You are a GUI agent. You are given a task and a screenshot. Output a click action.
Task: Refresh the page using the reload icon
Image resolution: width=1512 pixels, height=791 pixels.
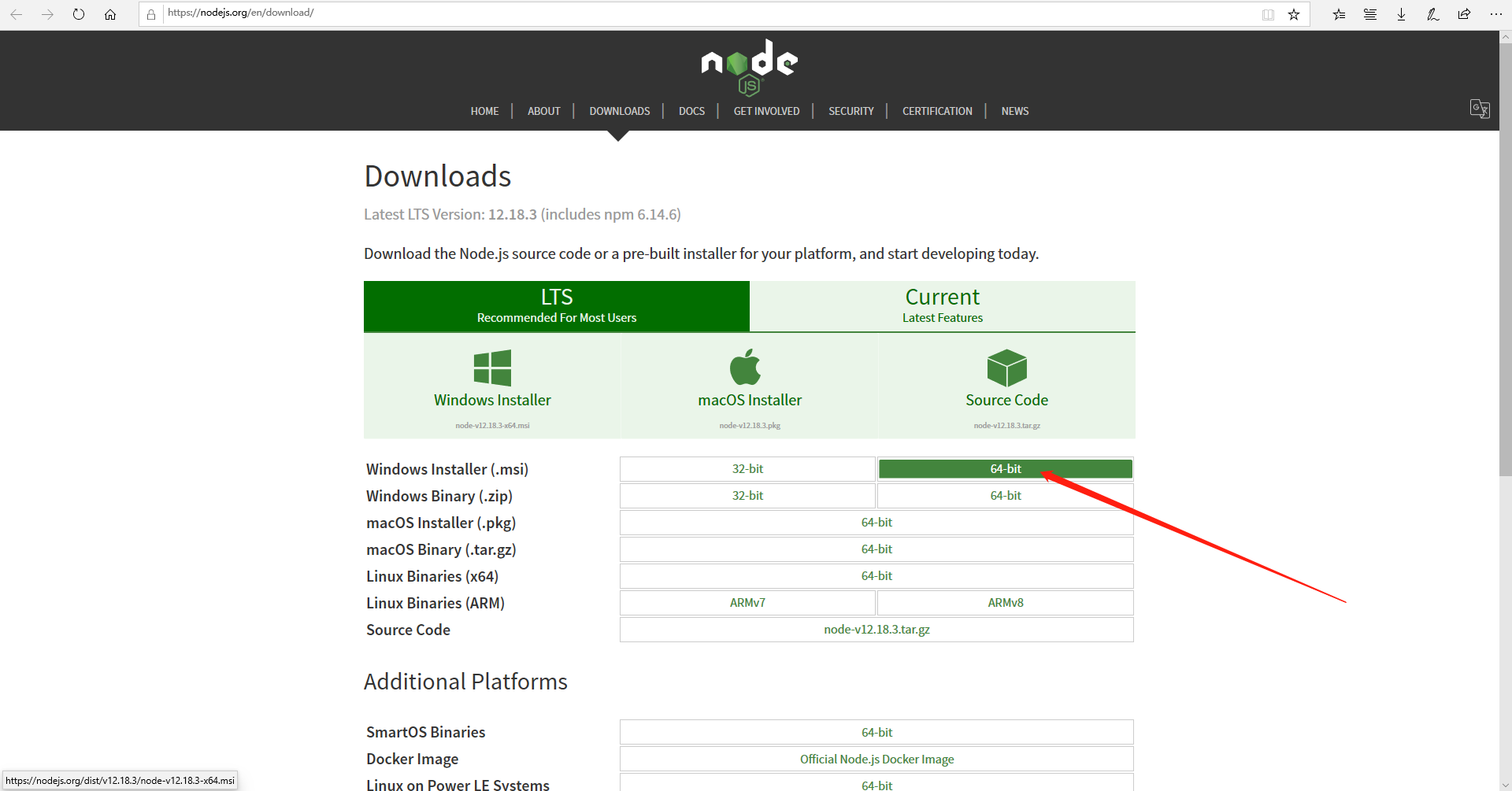[x=78, y=13]
